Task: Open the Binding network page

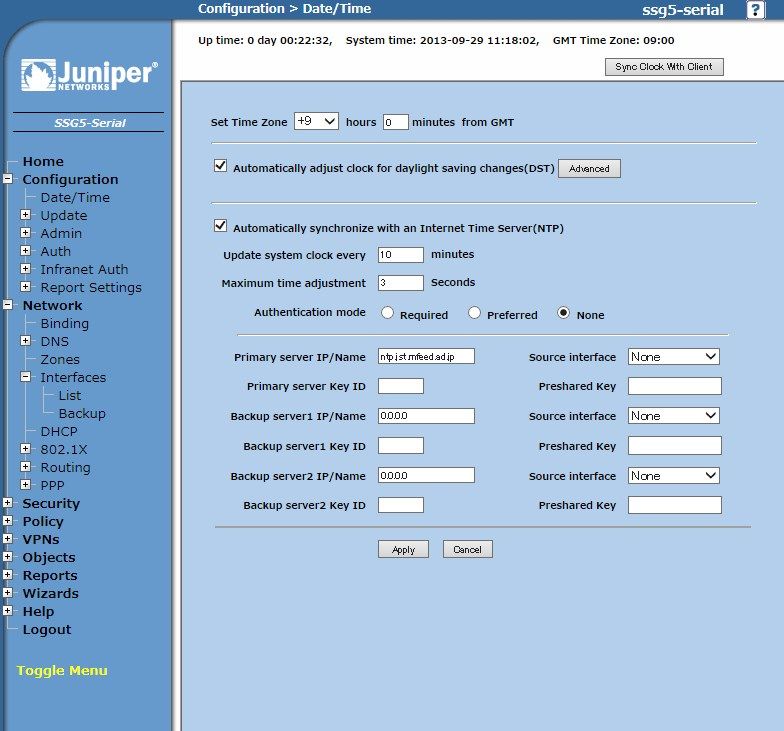Action: [64, 324]
